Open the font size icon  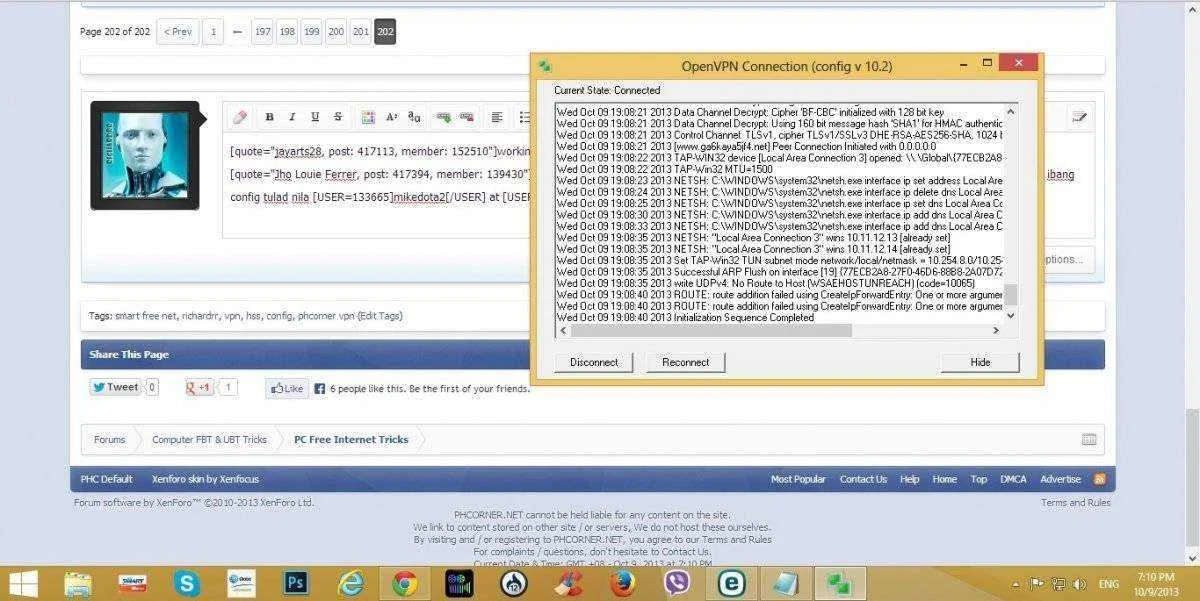[392, 117]
